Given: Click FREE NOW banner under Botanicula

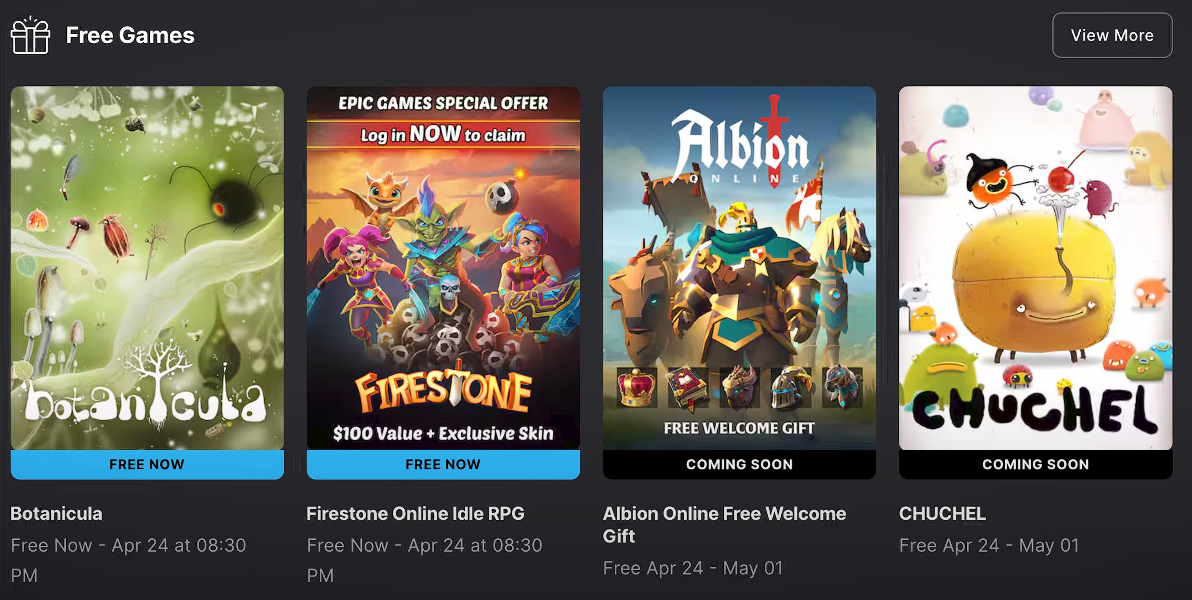Looking at the screenshot, I should (x=147, y=465).
